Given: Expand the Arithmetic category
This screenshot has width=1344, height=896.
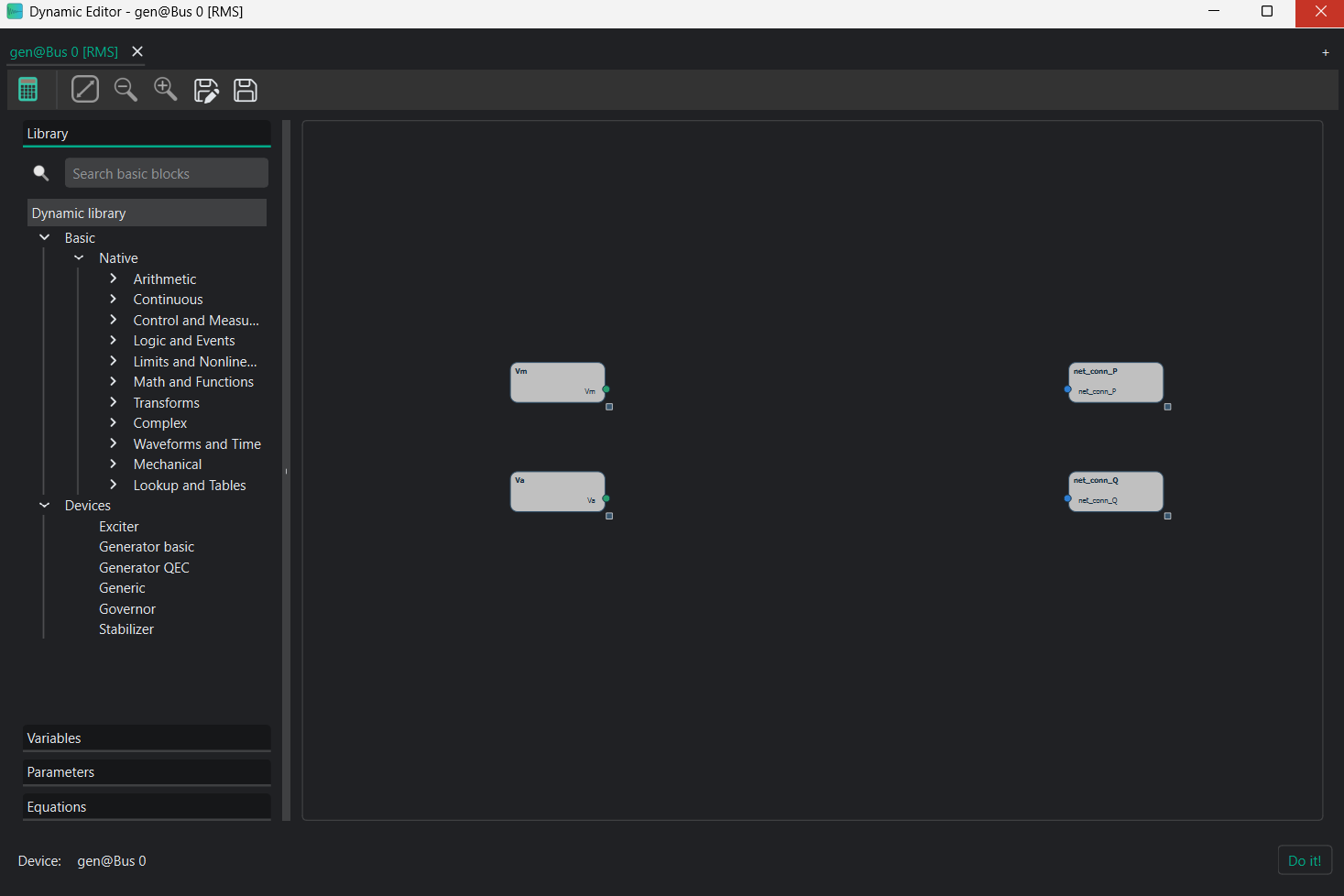Looking at the screenshot, I should click(x=113, y=279).
